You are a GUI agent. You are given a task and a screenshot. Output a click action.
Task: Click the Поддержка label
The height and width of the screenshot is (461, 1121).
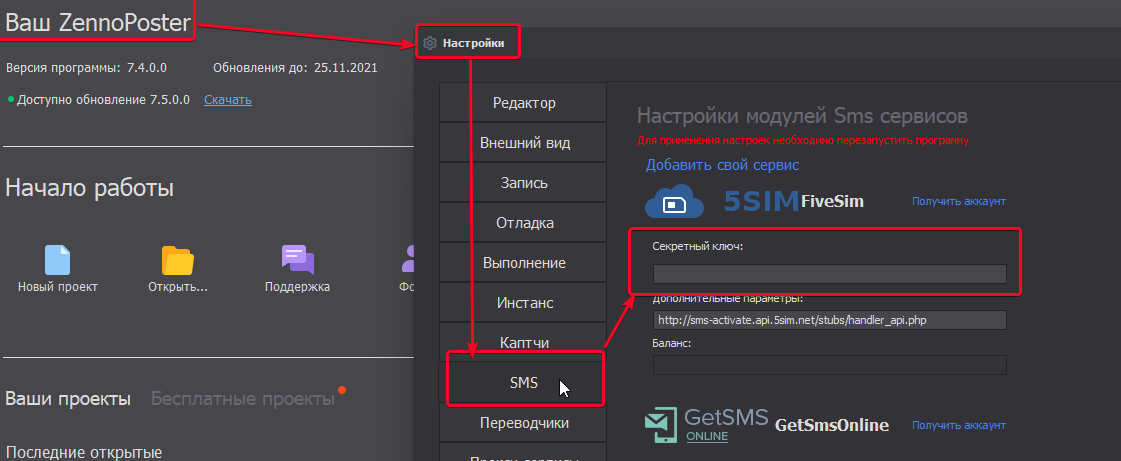(297, 287)
